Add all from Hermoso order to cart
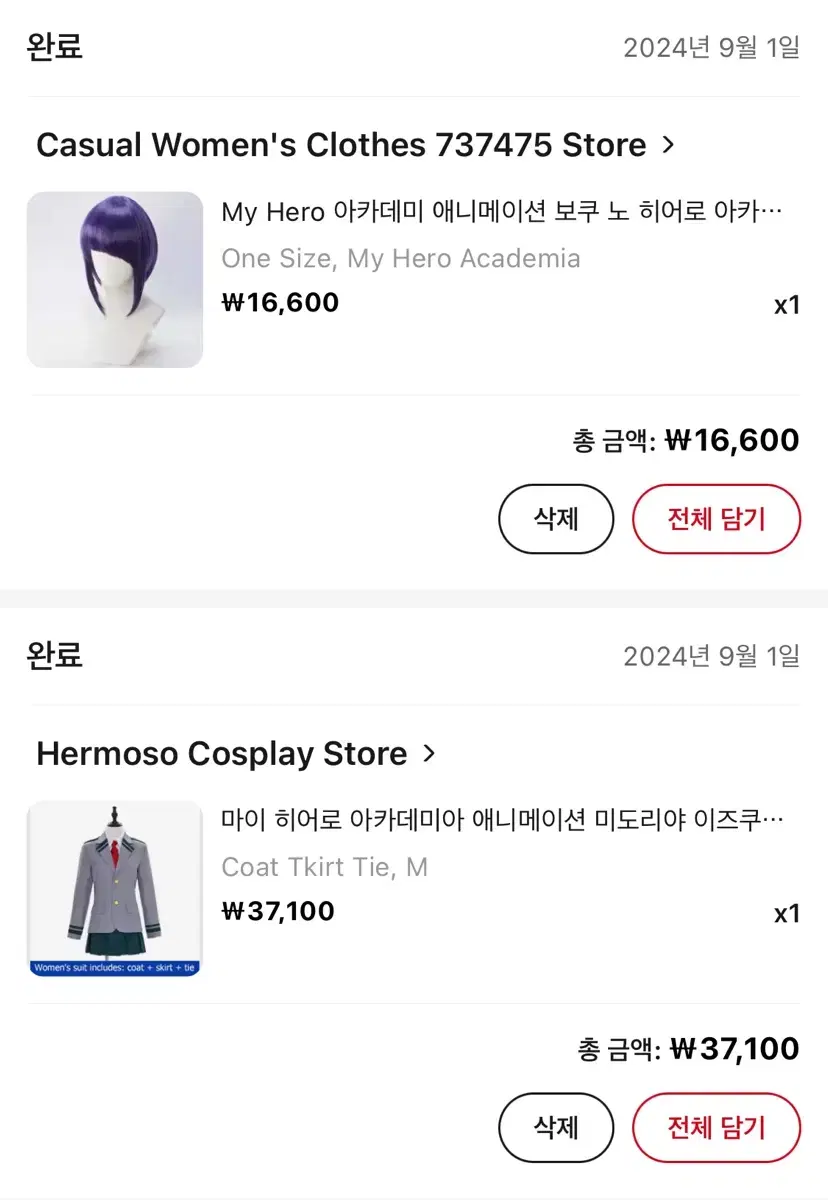Screen dimensions: 828x1200 (716, 1127)
